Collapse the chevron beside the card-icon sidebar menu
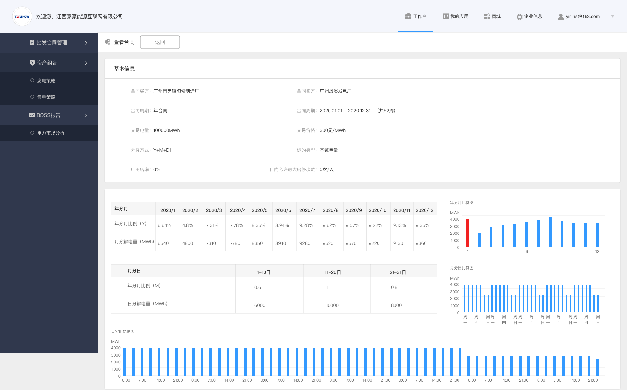The image size is (627, 390). (x=86, y=115)
